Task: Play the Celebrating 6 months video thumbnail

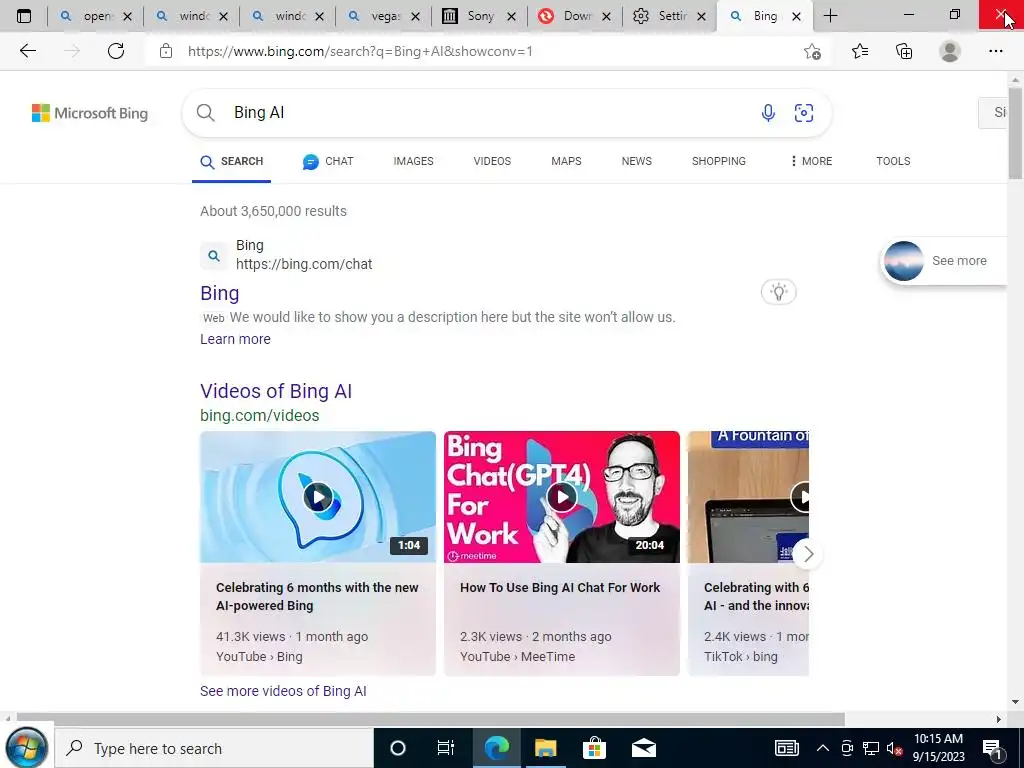Action: pyautogui.click(x=318, y=497)
